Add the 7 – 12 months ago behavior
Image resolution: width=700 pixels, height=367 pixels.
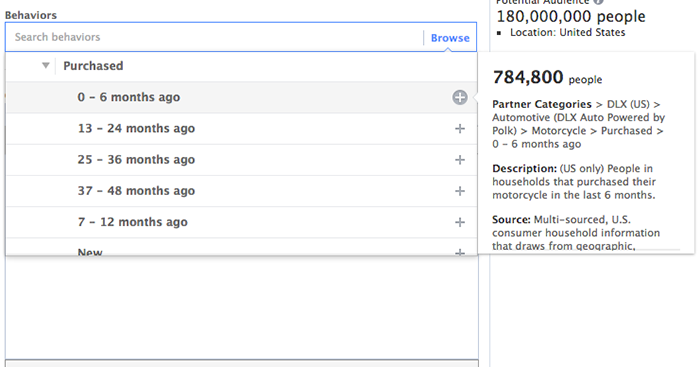point(460,222)
